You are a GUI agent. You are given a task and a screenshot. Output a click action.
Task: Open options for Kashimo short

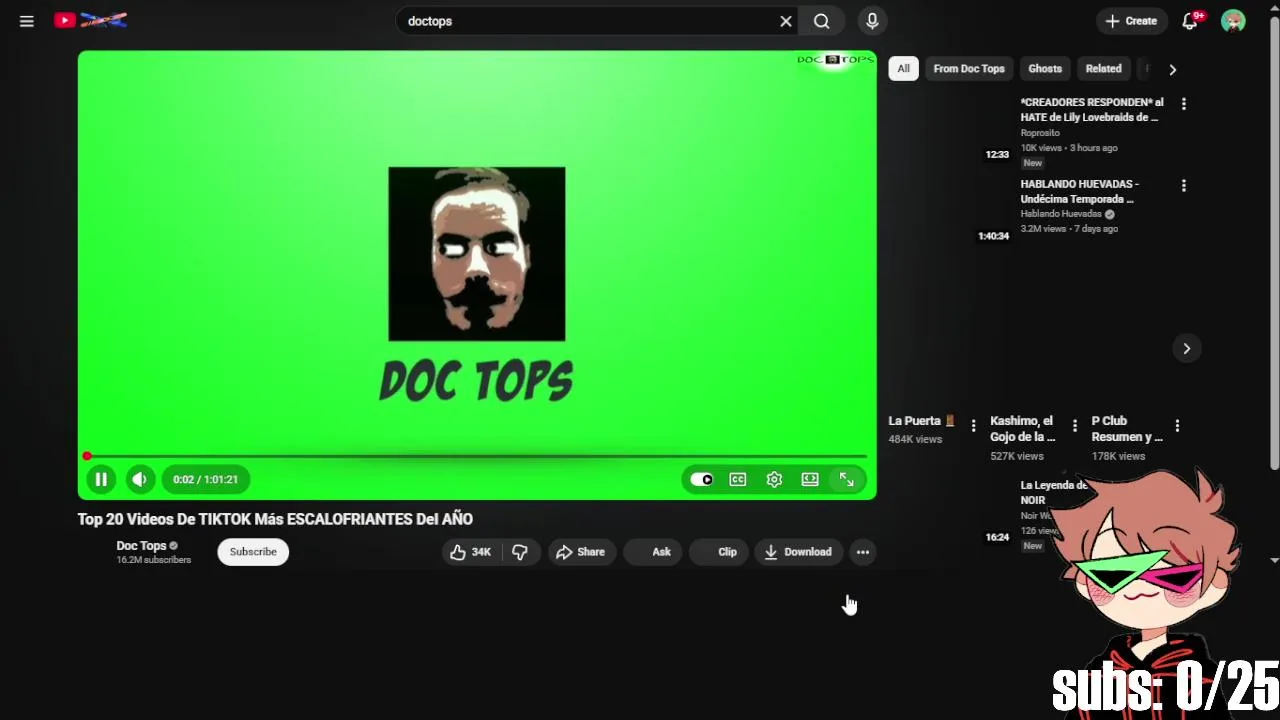coord(1075,426)
